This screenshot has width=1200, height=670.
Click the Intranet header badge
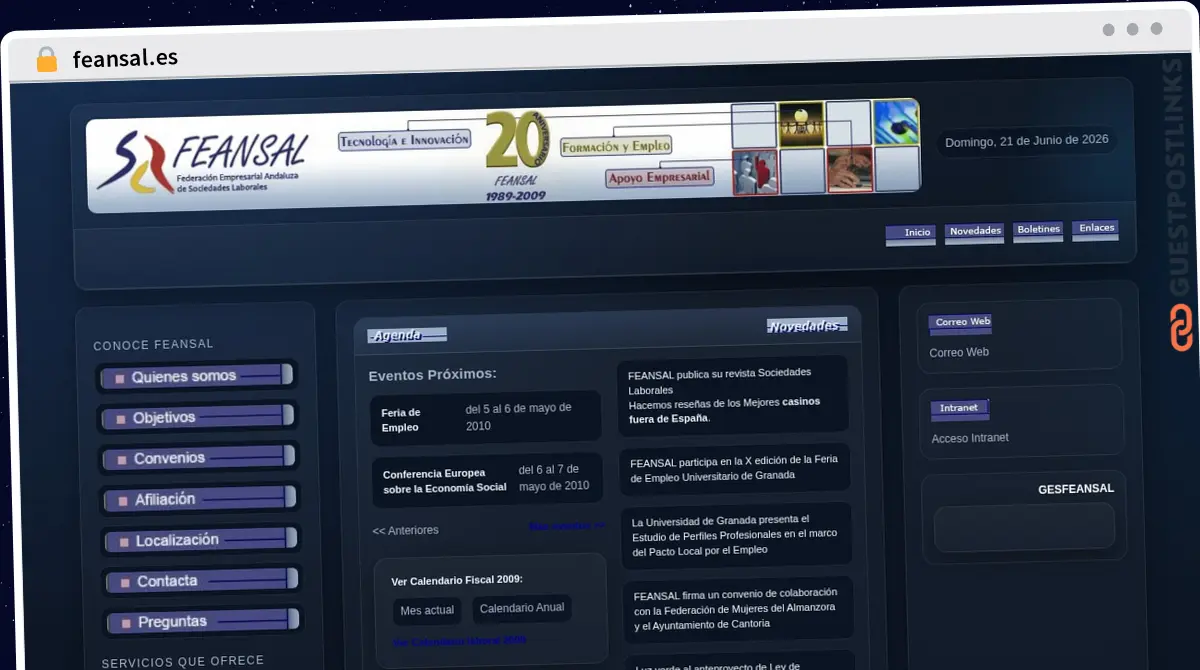[960, 408]
